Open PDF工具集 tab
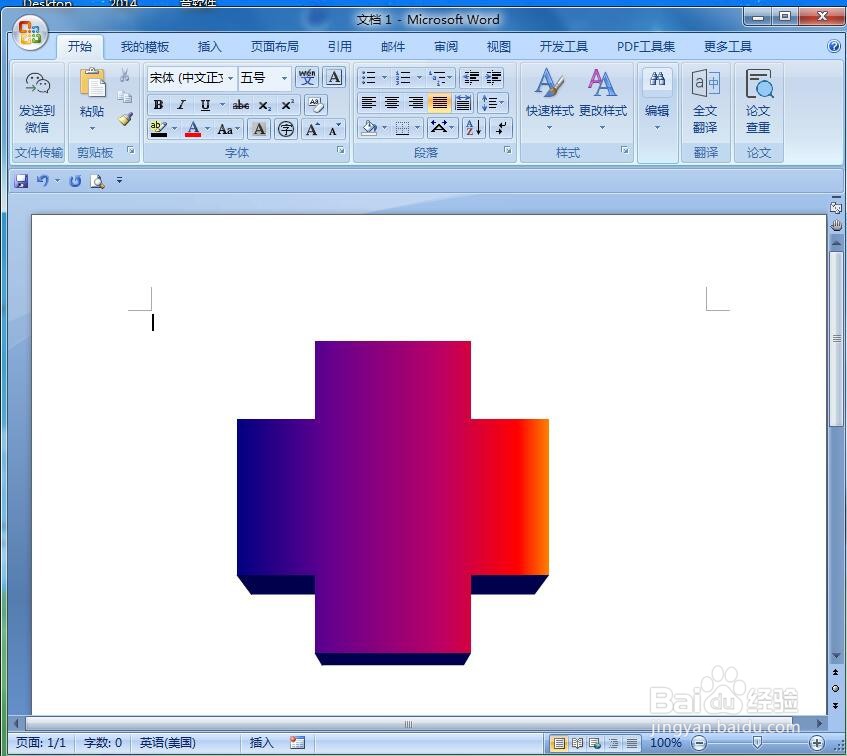The image size is (847, 756). 646,47
